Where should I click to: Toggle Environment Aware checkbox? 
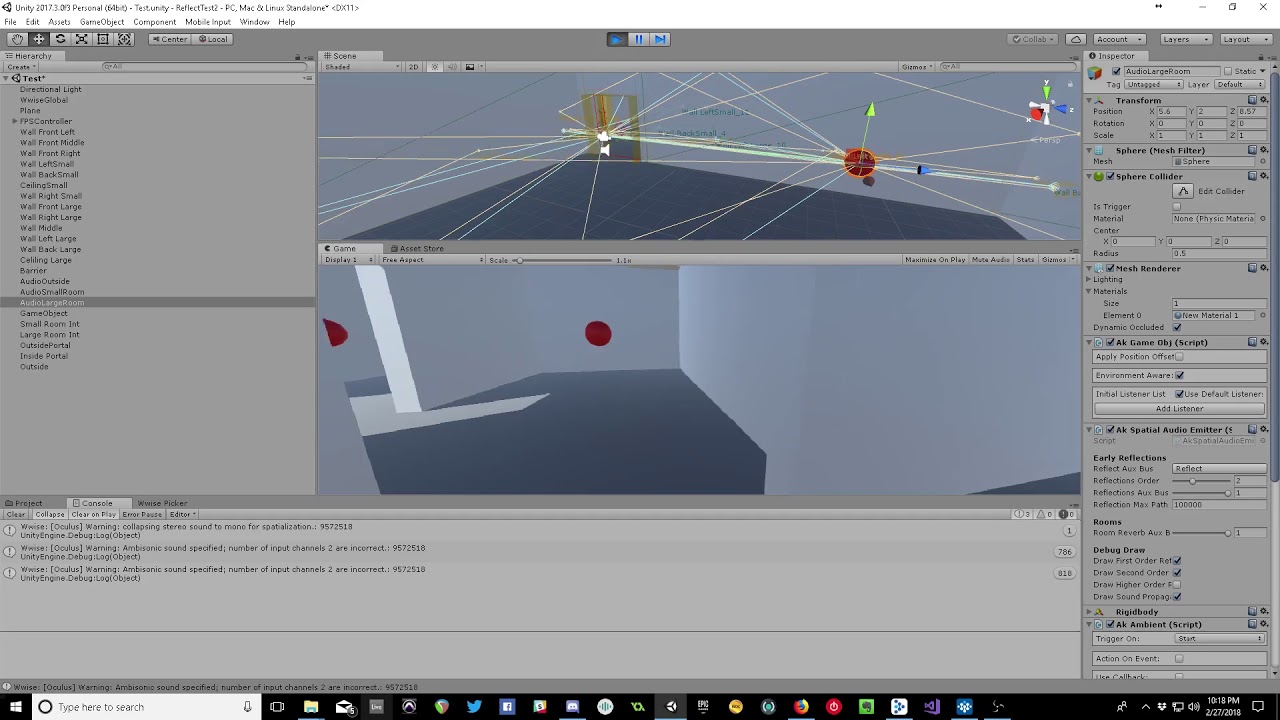(1180, 375)
